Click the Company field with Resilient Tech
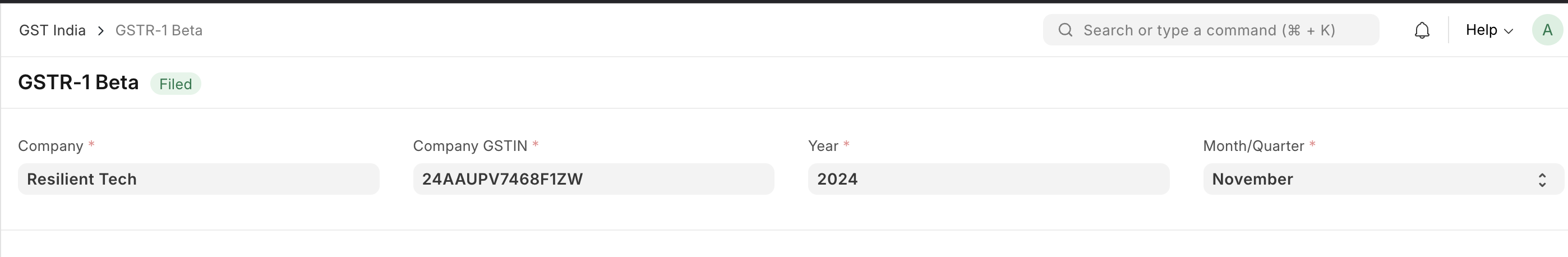Image resolution: width=1568 pixels, height=257 pixels. coord(199,179)
